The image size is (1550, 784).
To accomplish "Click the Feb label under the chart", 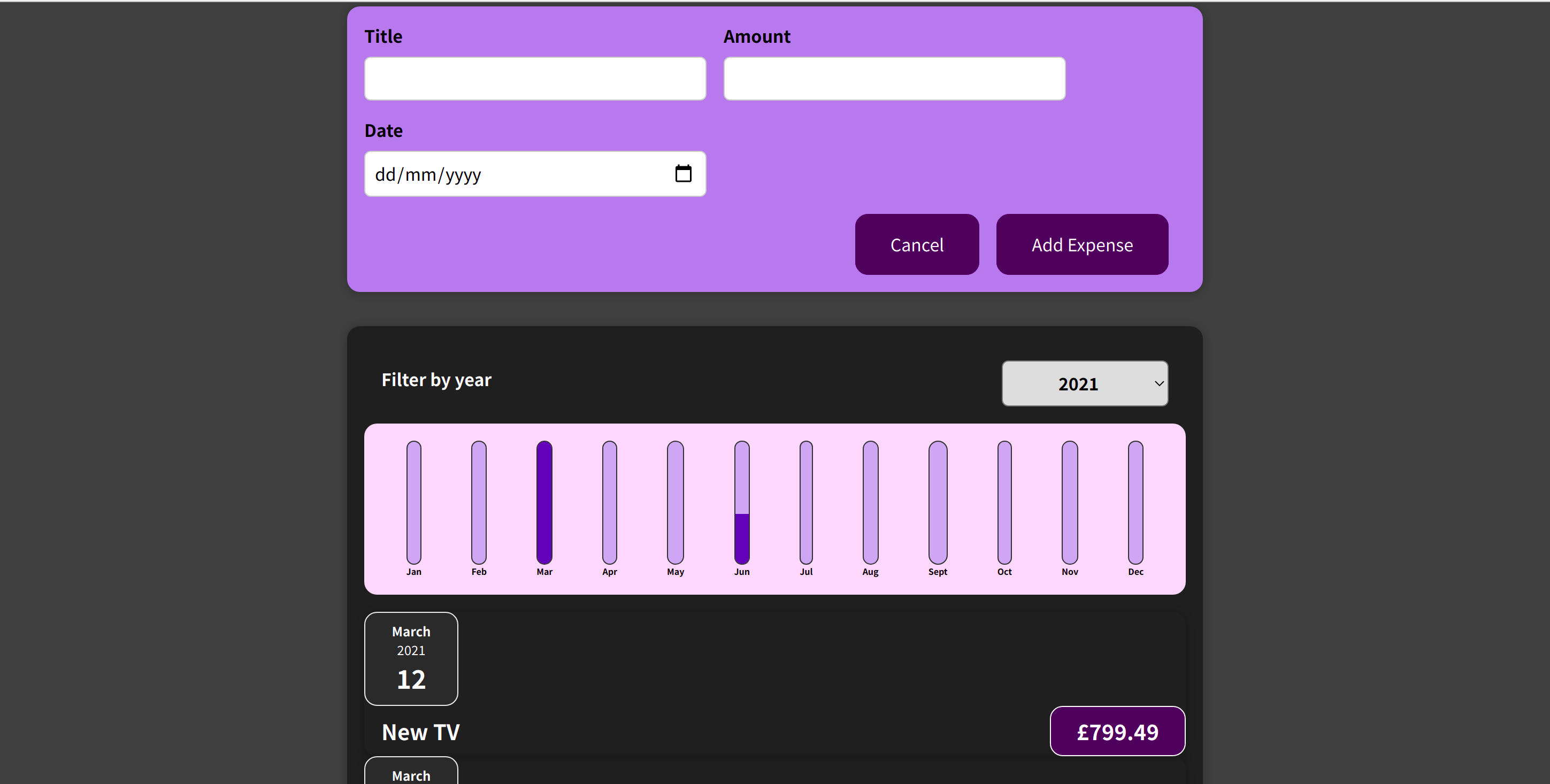I will point(479,572).
